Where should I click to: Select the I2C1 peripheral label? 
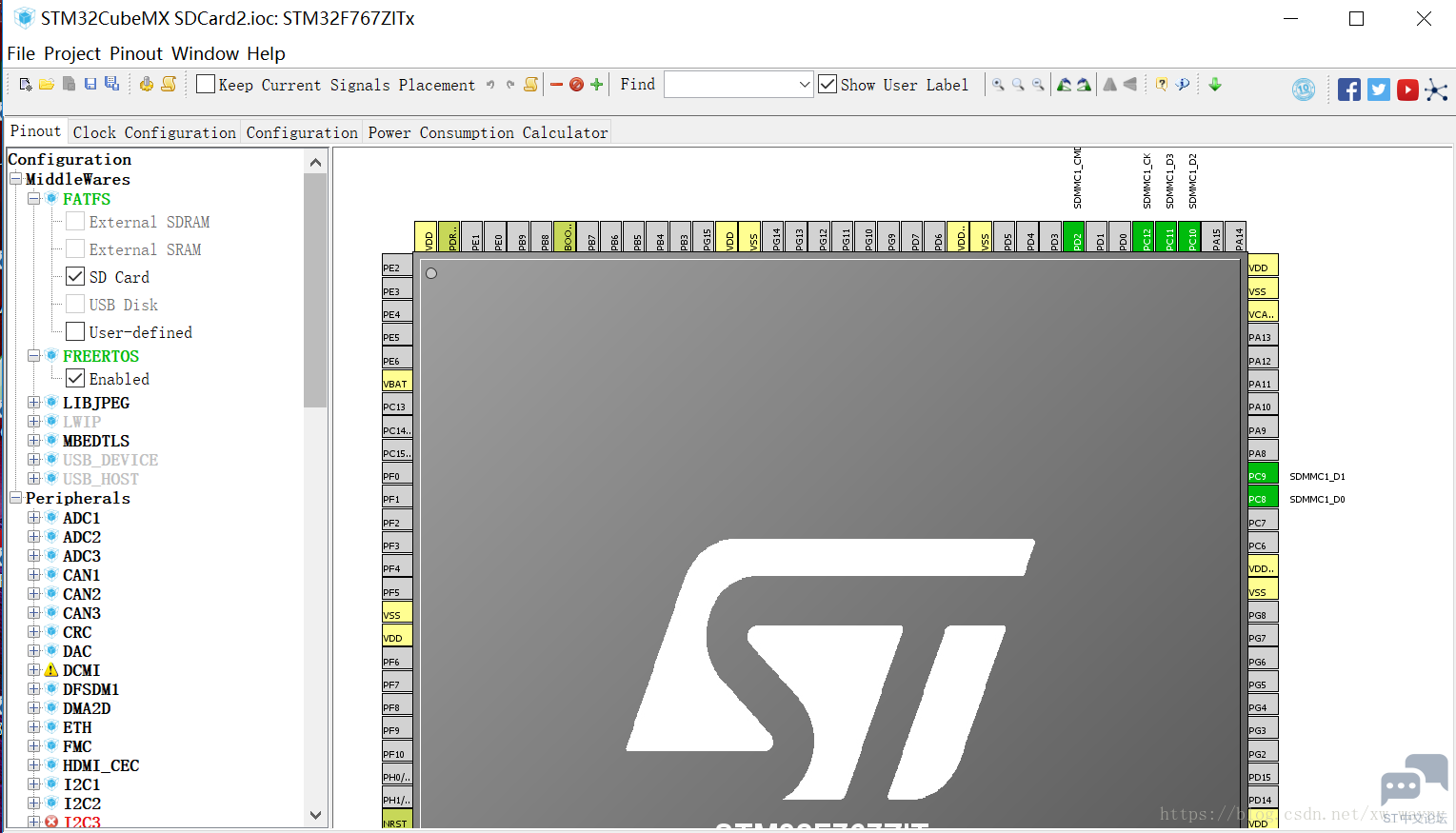82,784
